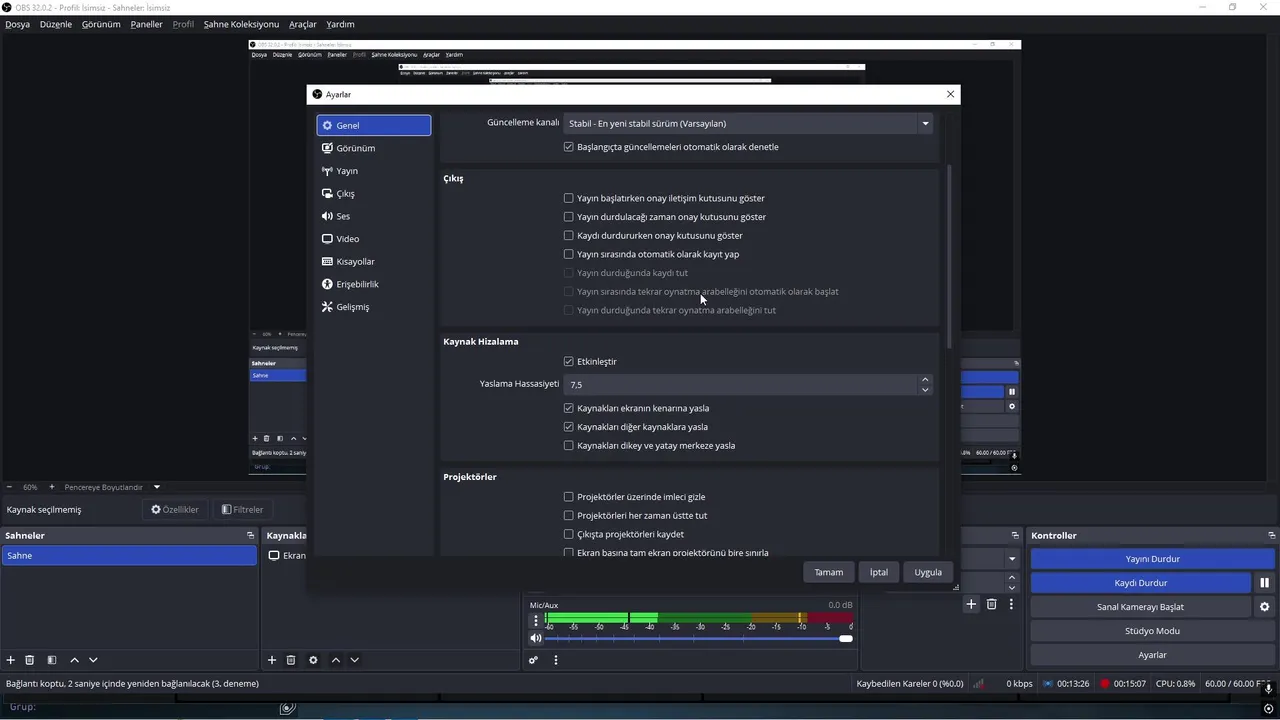Image resolution: width=1280 pixels, height=720 pixels.
Task: Switch to Yayın settings tab
Action: [374, 171]
